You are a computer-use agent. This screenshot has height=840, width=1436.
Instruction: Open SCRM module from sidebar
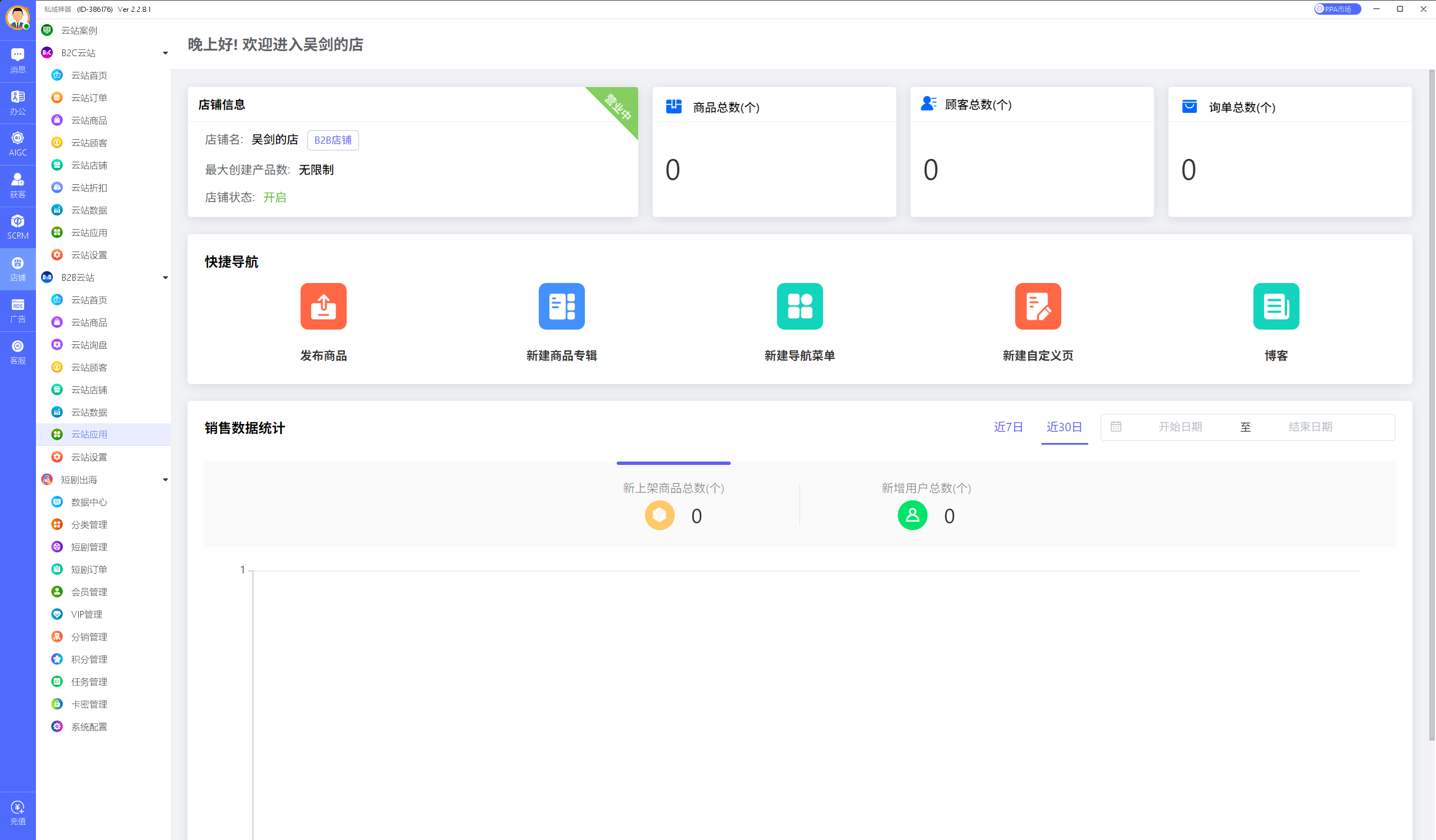click(17, 227)
